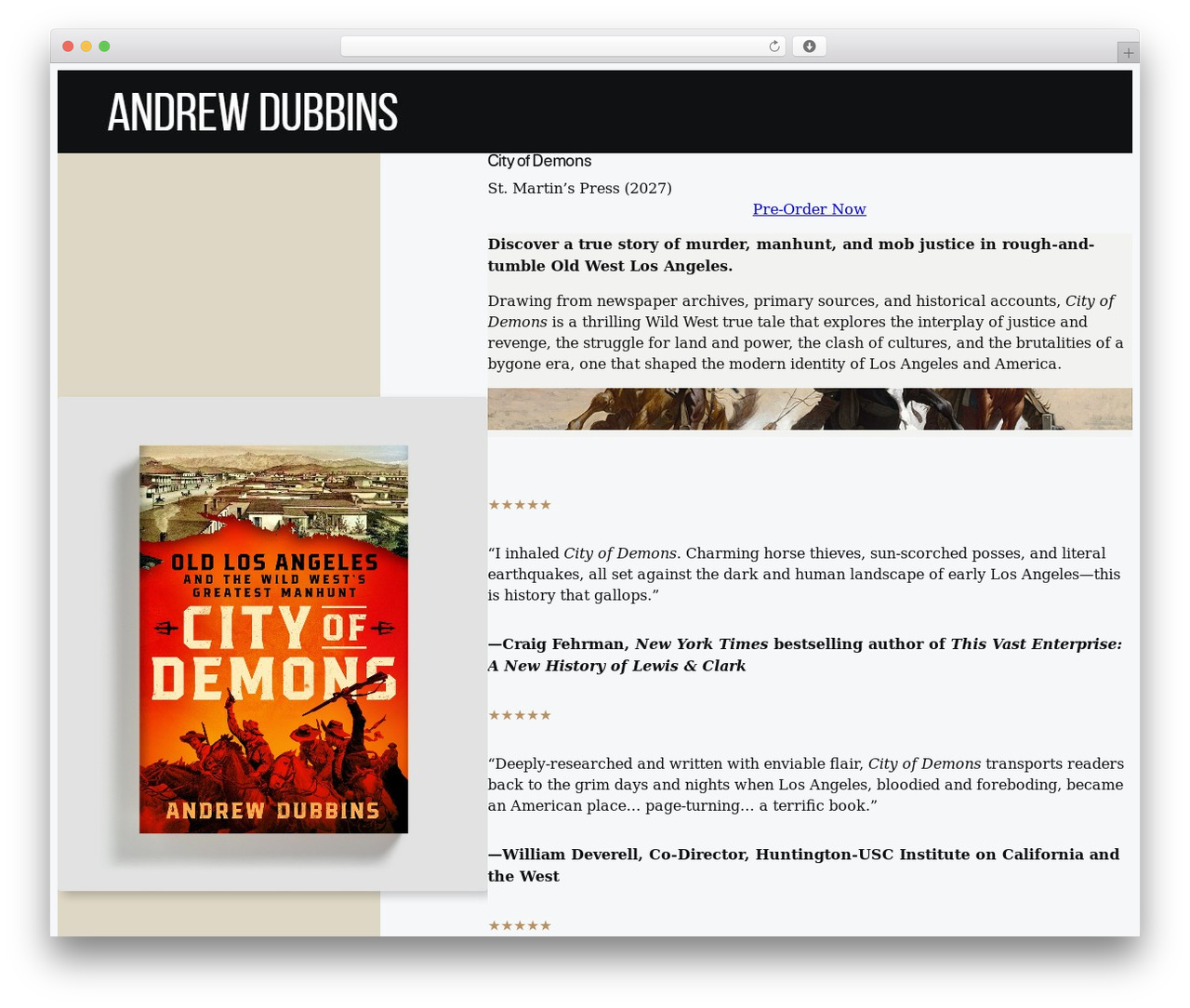Click 'St. Martin's Press (2027)' text
Image resolution: width=1190 pixels, height=1008 pixels.
(x=579, y=188)
